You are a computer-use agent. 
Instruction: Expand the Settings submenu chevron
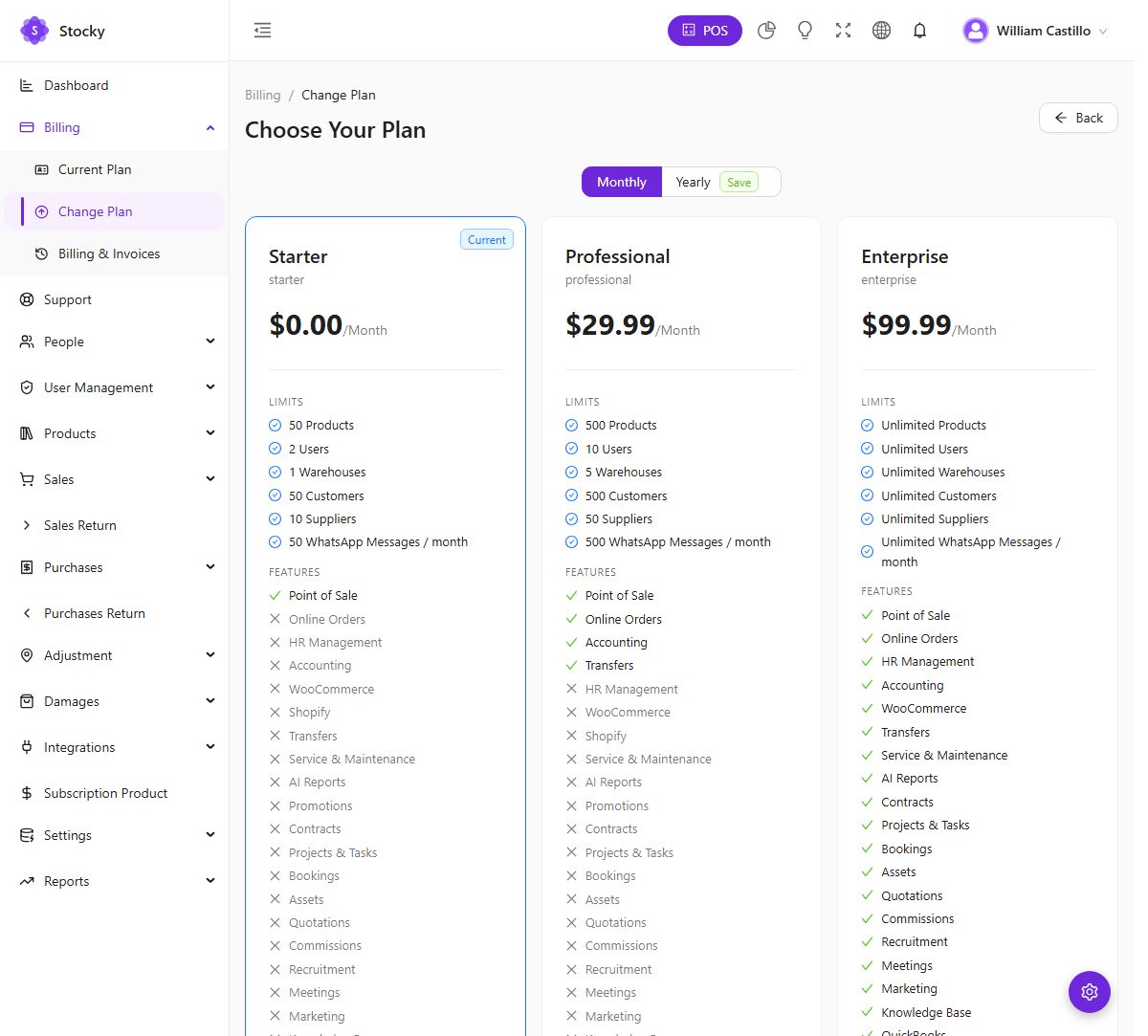pyautogui.click(x=210, y=835)
